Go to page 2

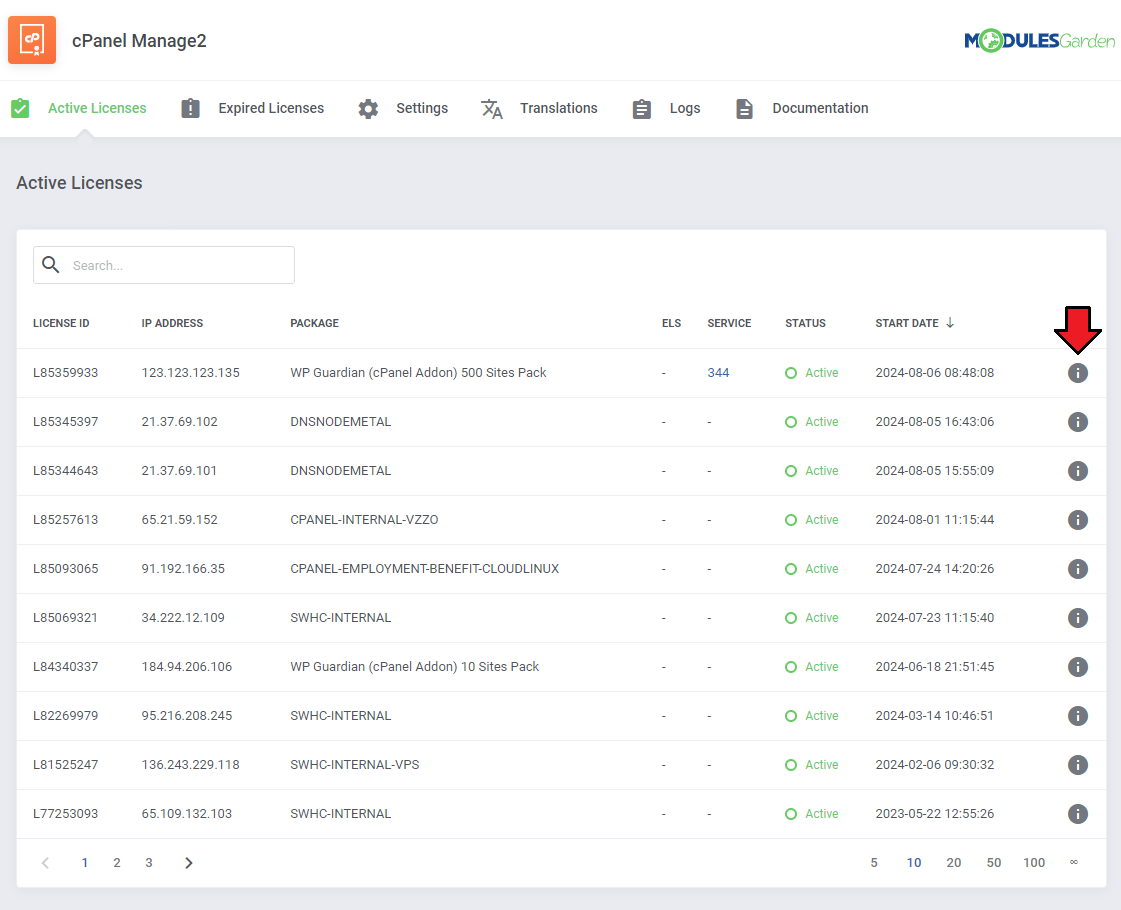click(117, 863)
